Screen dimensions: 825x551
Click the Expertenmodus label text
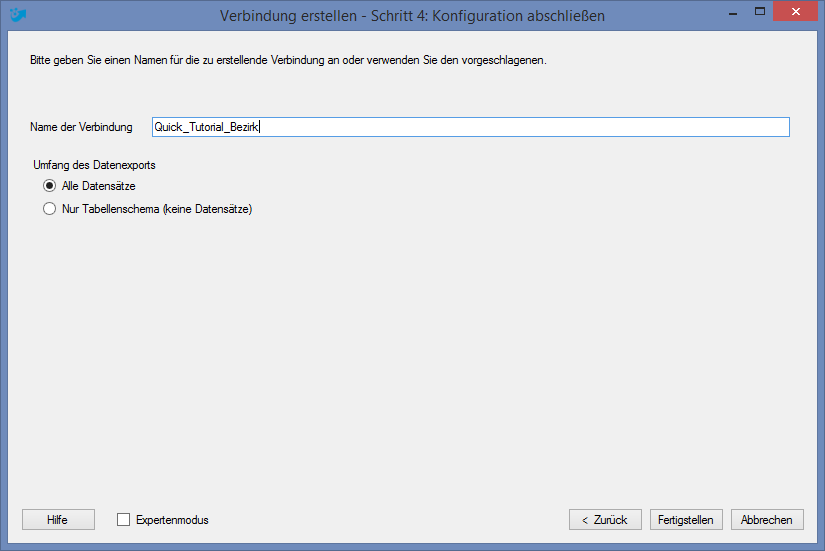pyautogui.click(x=172, y=520)
